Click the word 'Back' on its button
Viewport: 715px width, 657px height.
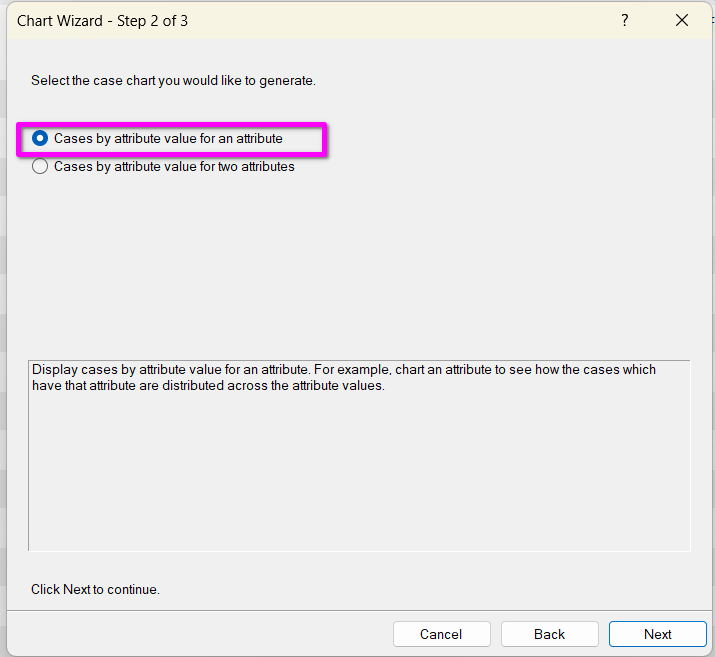549,634
